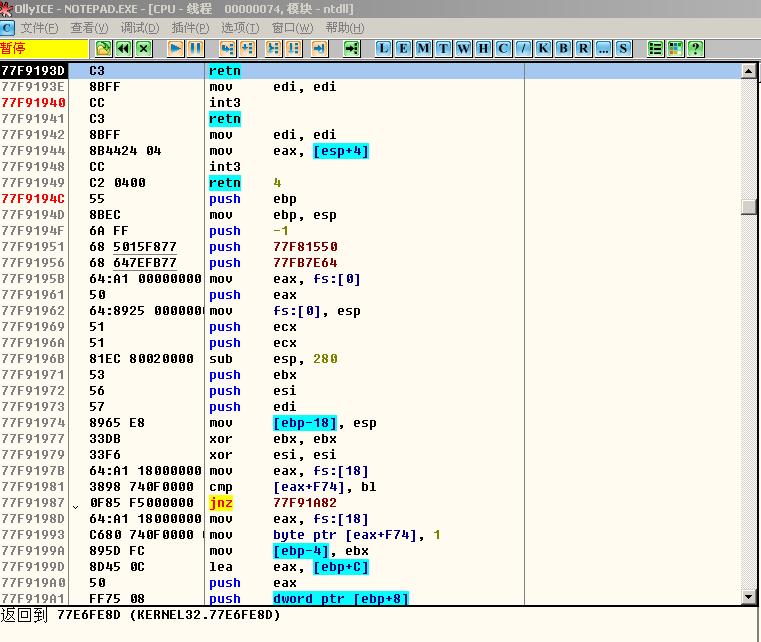This screenshot has height=642, width=761.
Task: Open Source window with S button
Action: pos(624,48)
